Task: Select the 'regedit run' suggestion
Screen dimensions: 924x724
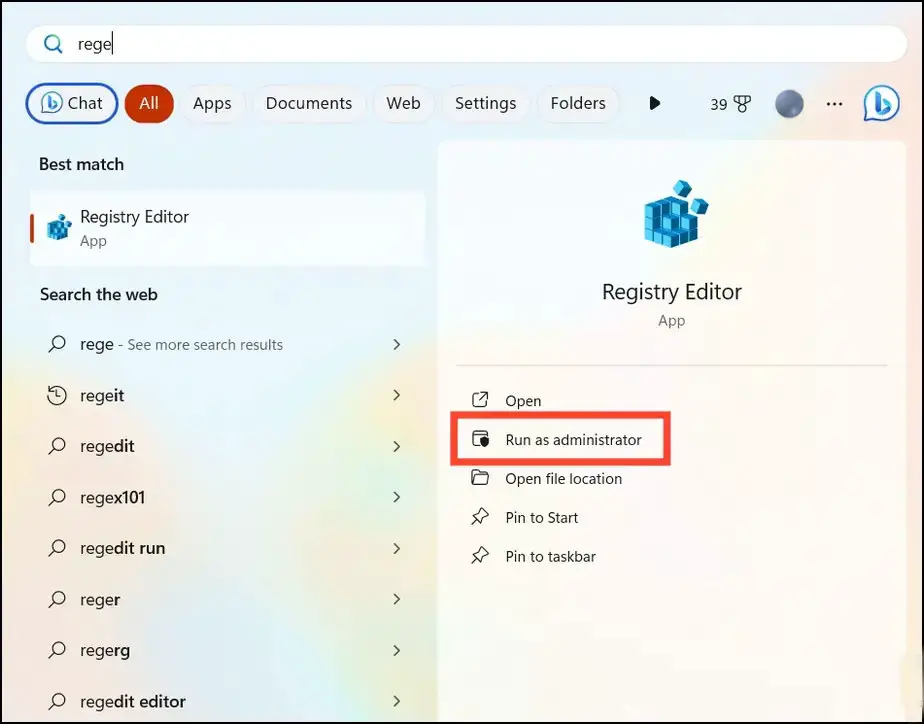Action: pos(123,548)
